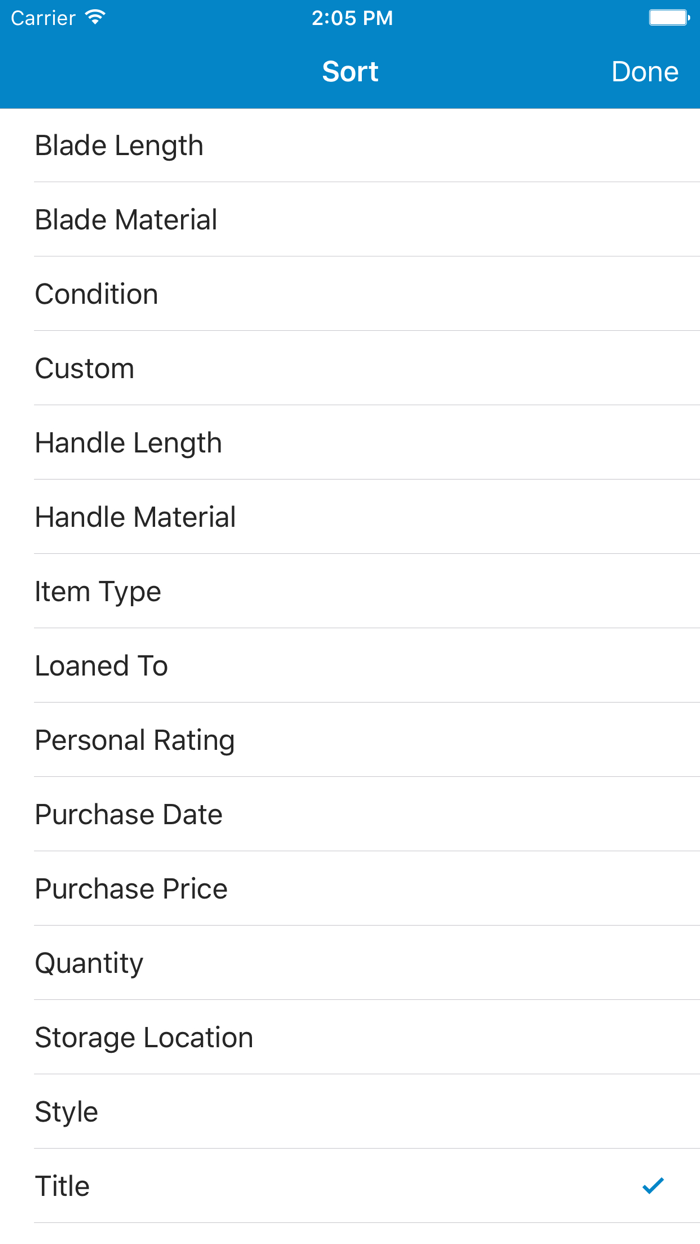Sort by Handle Length
This screenshot has width=700, height=1244.
click(x=129, y=443)
